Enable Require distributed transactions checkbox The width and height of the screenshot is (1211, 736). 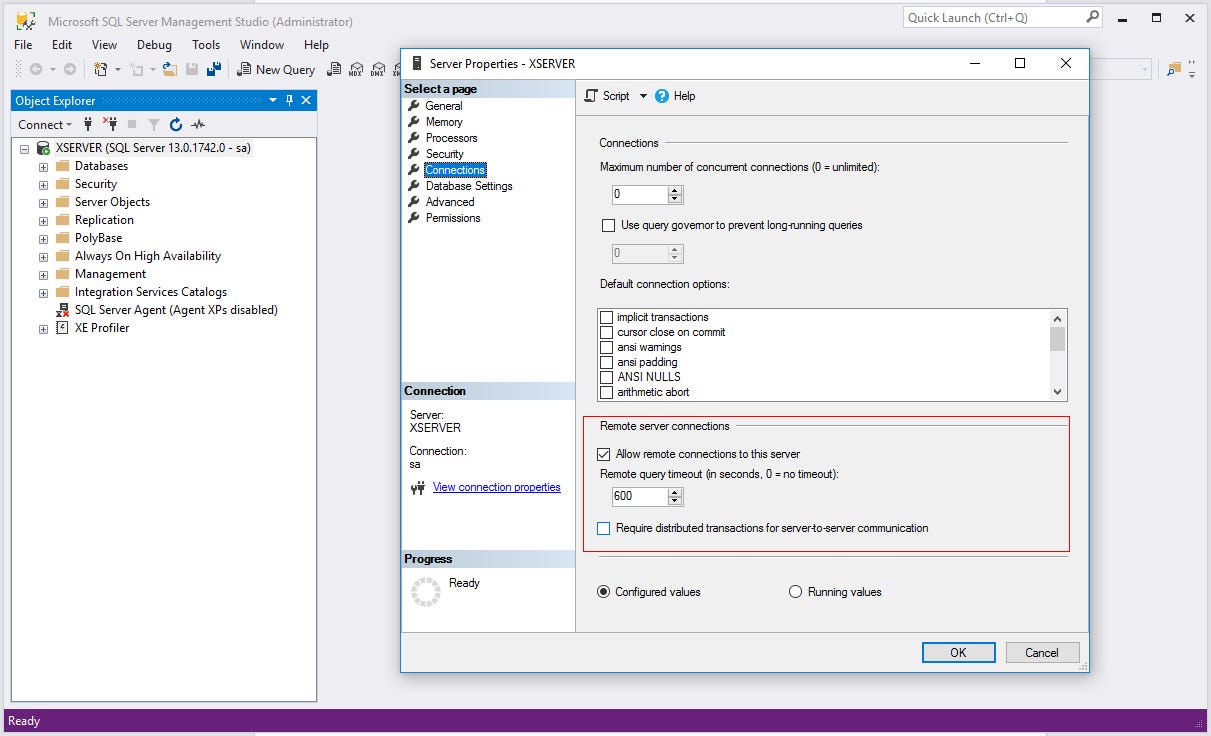pos(603,528)
